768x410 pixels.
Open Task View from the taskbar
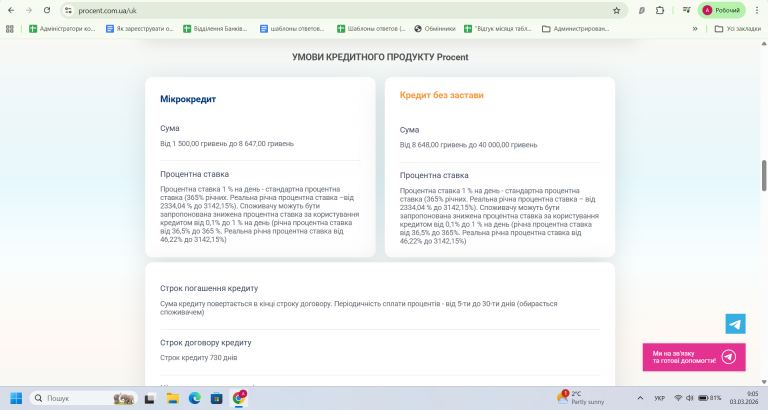(x=149, y=398)
